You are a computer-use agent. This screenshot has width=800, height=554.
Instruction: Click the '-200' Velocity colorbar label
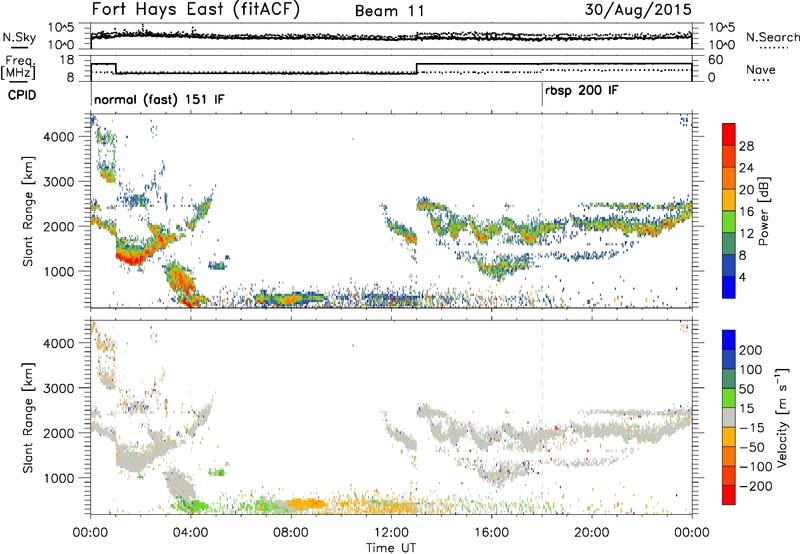tap(756, 486)
